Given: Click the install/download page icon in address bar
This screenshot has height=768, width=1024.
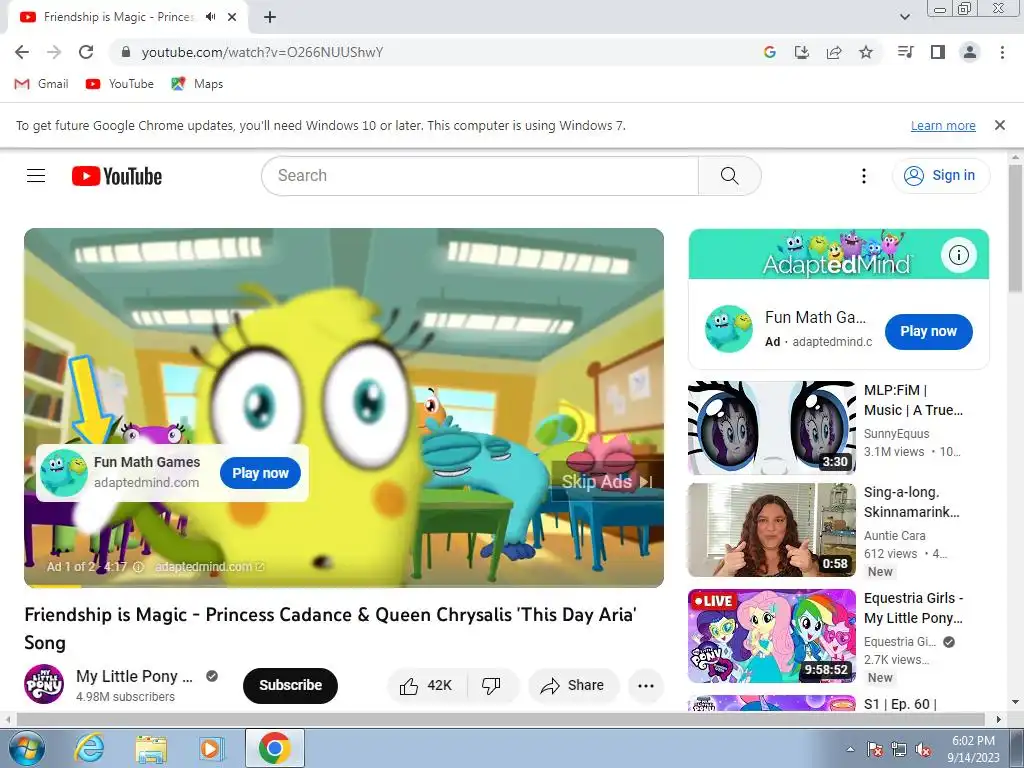Looking at the screenshot, I should point(801,52).
